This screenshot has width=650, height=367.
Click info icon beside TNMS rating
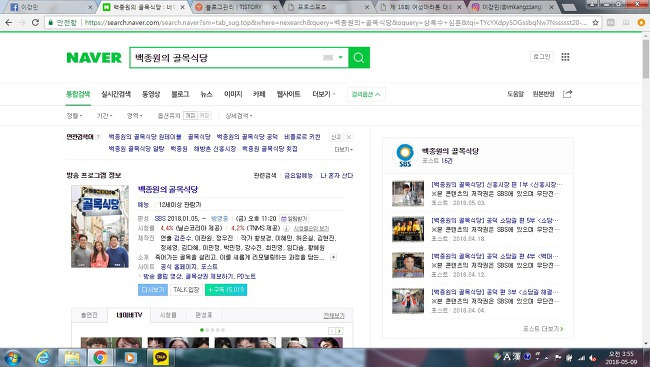[x=286, y=228]
